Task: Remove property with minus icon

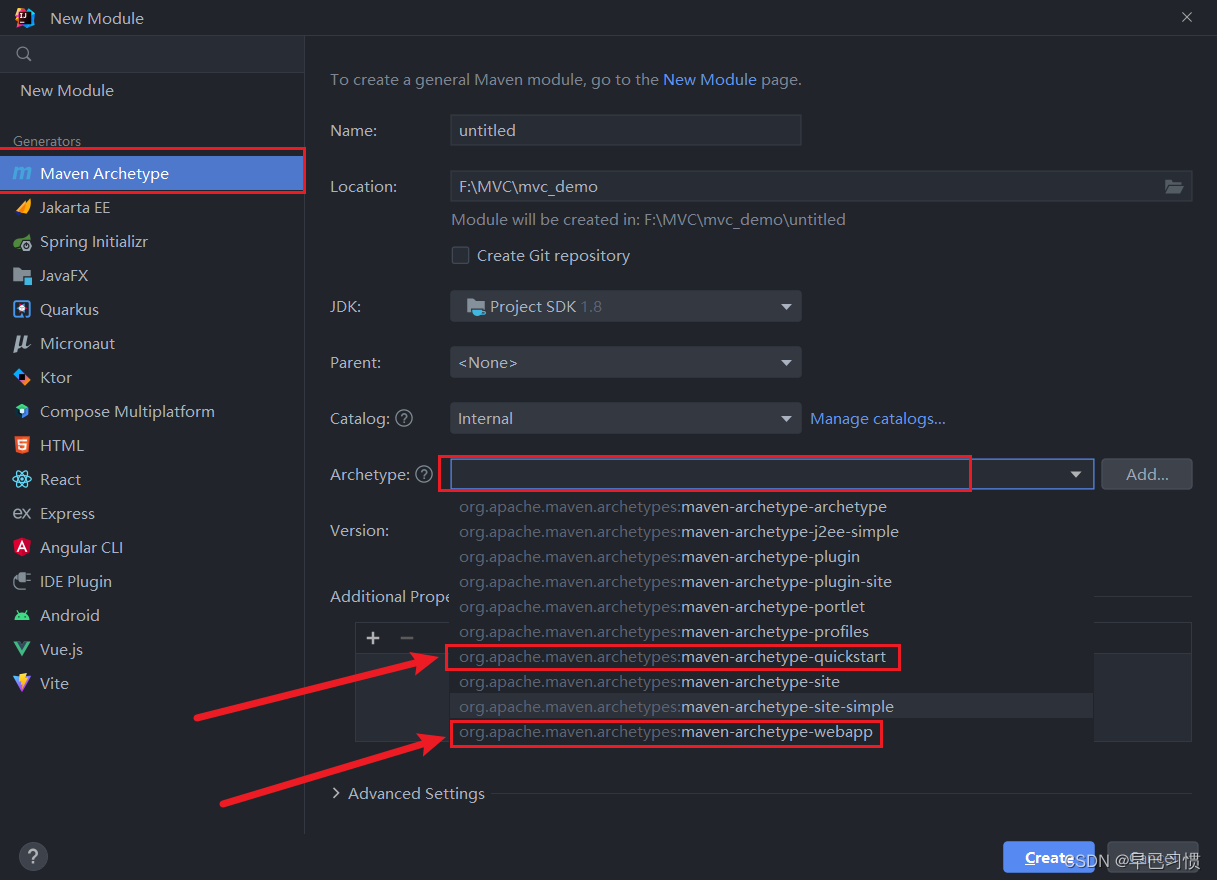Action: tap(407, 638)
